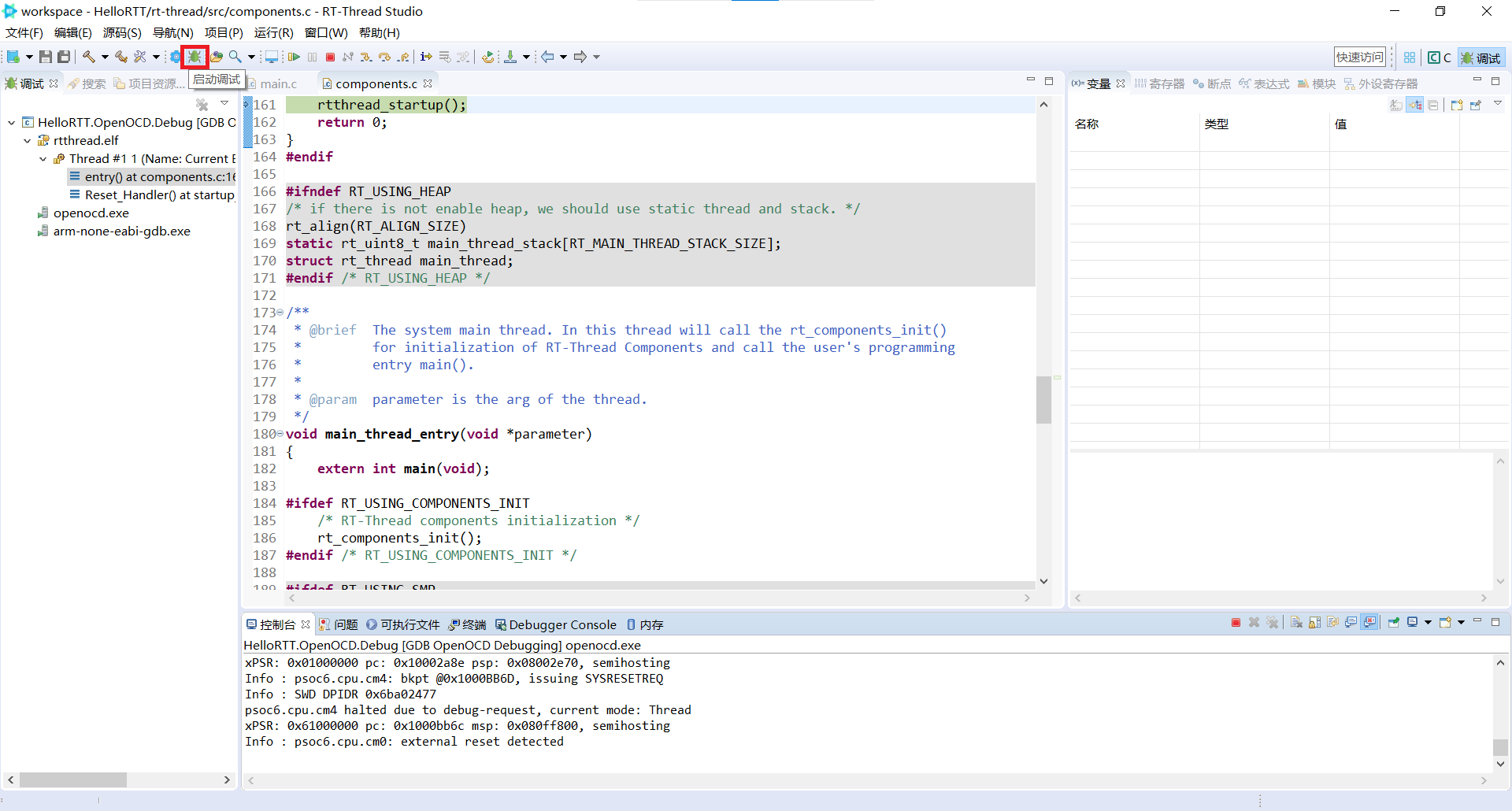Image resolution: width=1512 pixels, height=811 pixels.
Task: Select openocd.exe in the debug tree
Action: point(83,213)
